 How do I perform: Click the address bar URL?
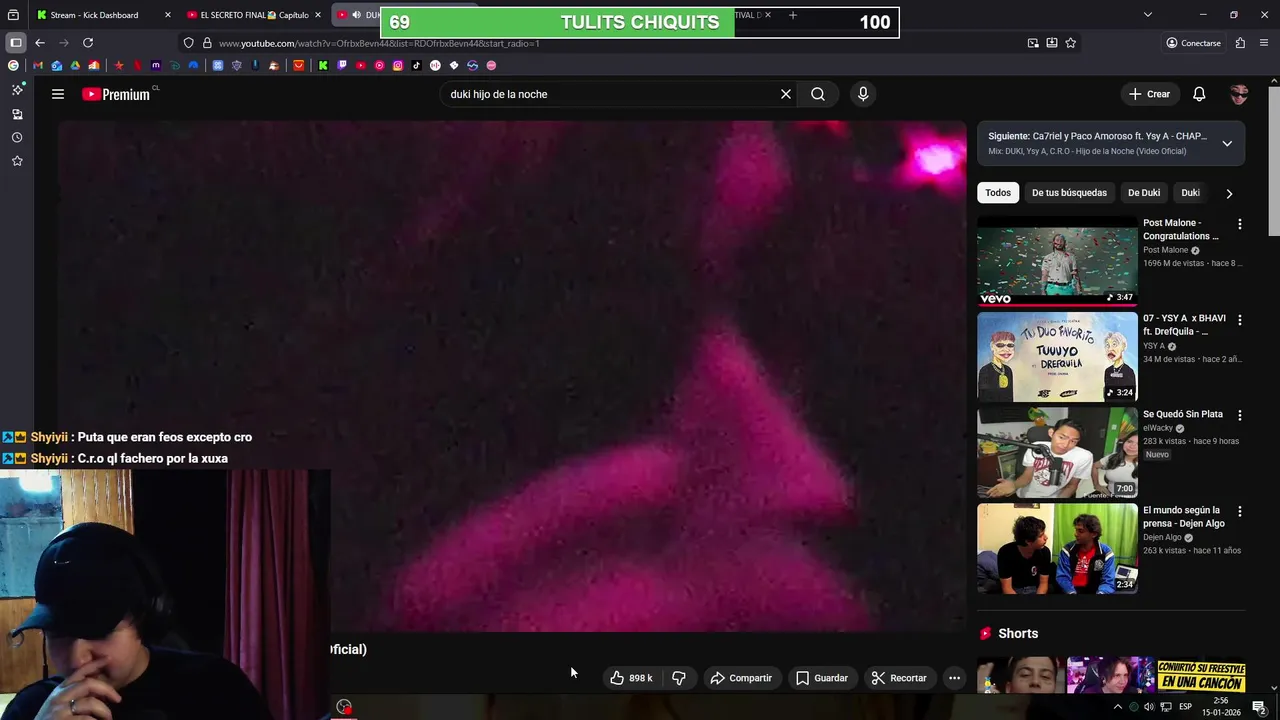(x=379, y=43)
